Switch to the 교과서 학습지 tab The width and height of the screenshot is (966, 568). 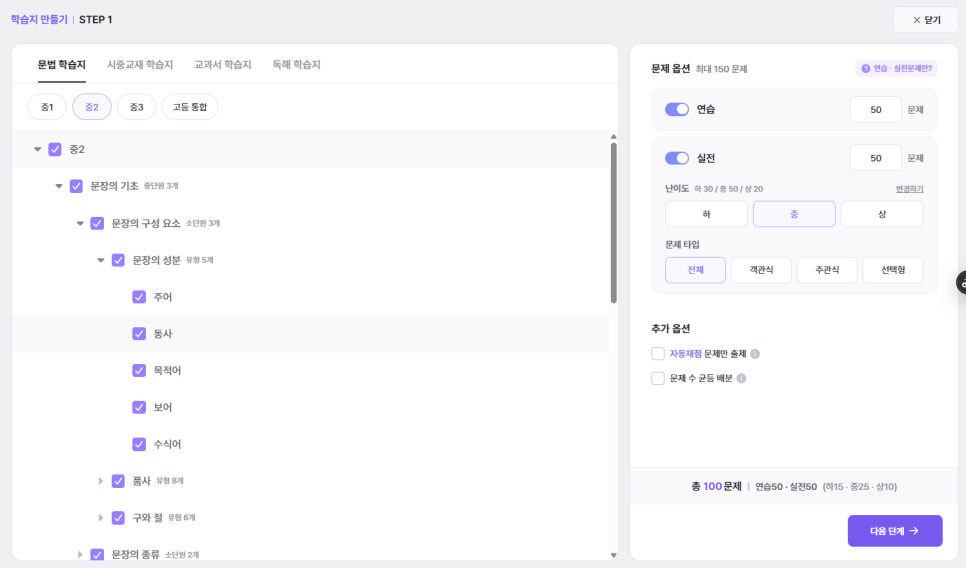[222, 65]
